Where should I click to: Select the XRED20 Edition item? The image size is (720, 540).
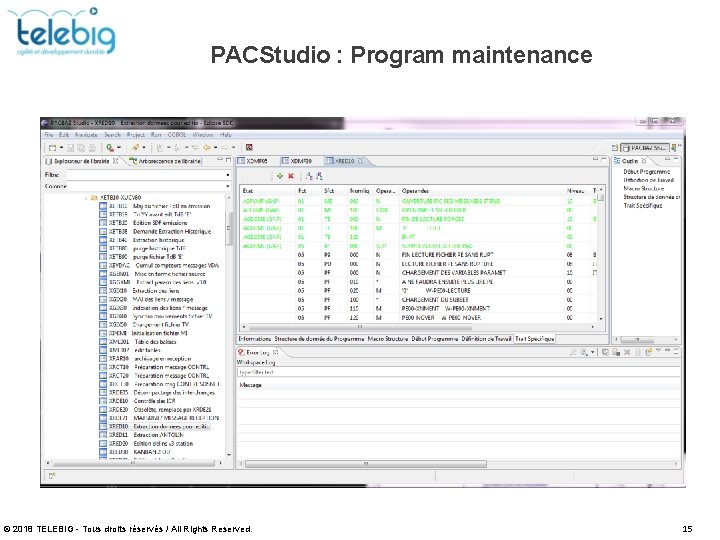146,444
